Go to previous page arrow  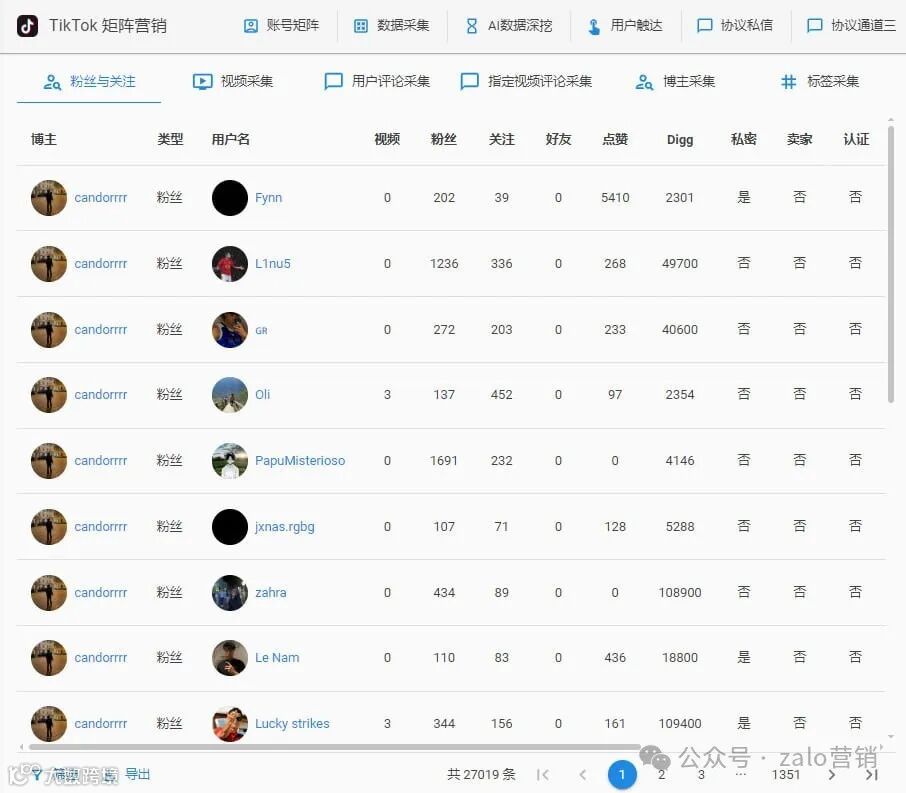[x=582, y=775]
